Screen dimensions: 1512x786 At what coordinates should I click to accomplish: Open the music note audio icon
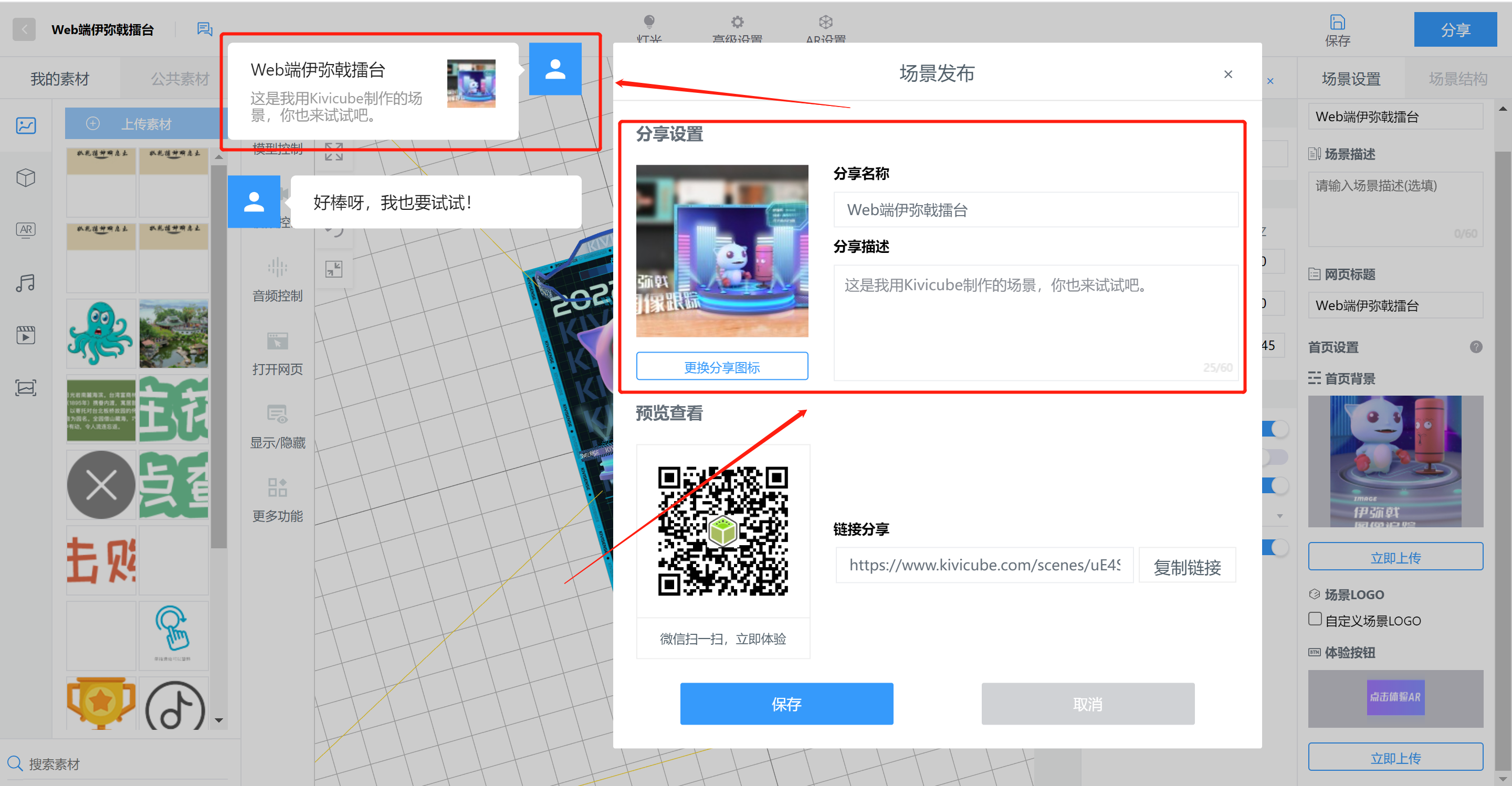click(x=26, y=283)
